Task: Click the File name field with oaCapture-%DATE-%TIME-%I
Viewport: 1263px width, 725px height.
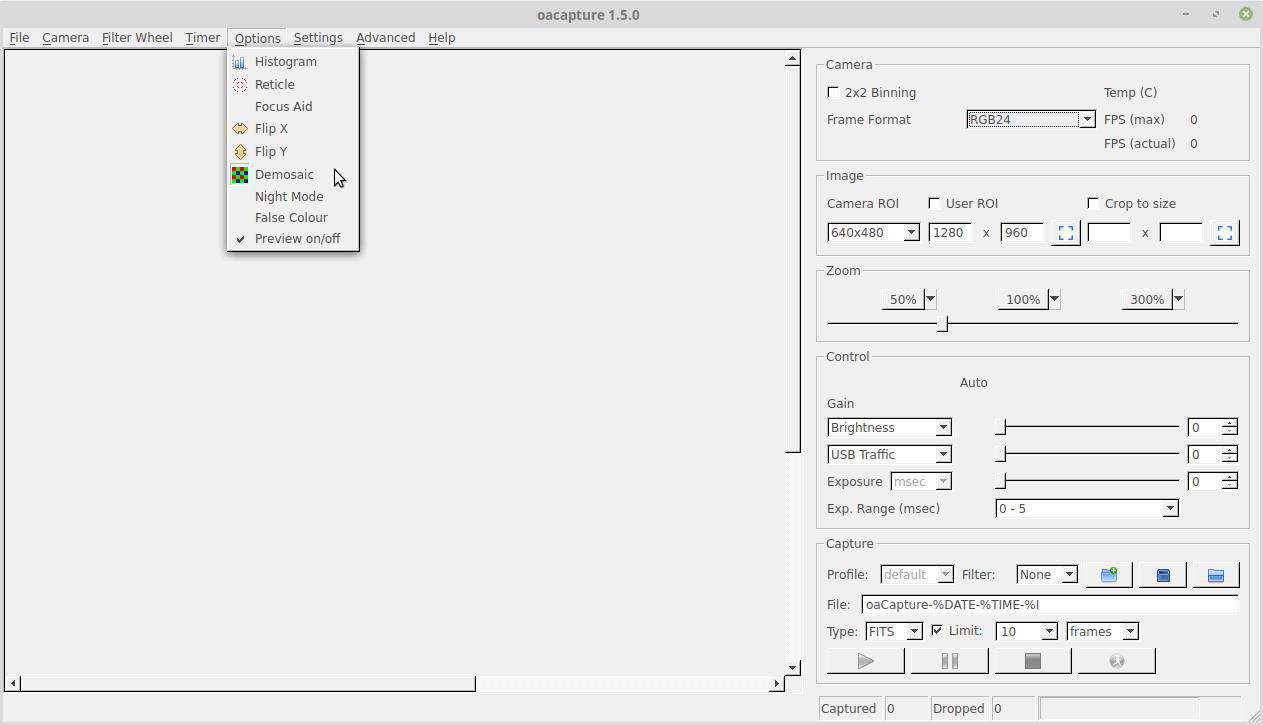Action: pos(1050,605)
